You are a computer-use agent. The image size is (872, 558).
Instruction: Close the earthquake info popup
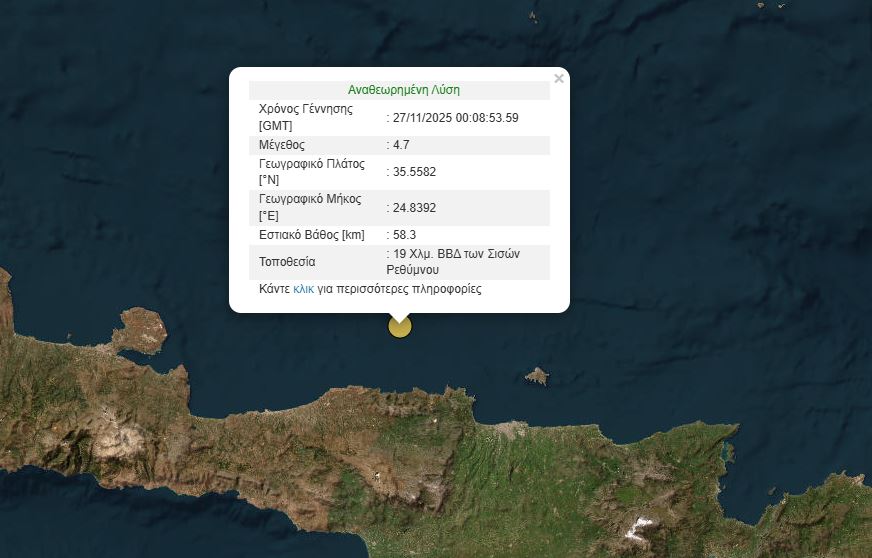pyautogui.click(x=559, y=79)
